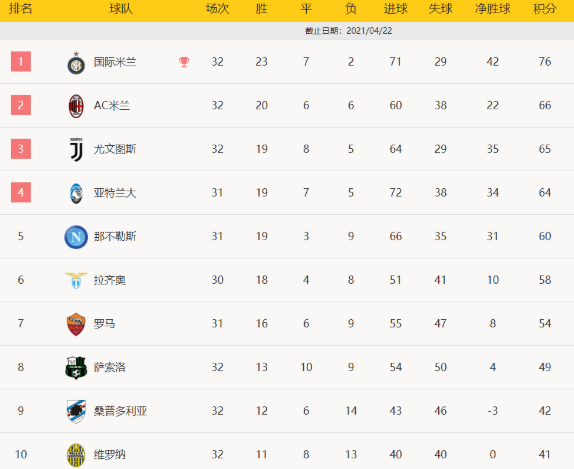The height and width of the screenshot is (469, 574).
Task: Click the Lazio eagle crest
Action: [x=76, y=280]
